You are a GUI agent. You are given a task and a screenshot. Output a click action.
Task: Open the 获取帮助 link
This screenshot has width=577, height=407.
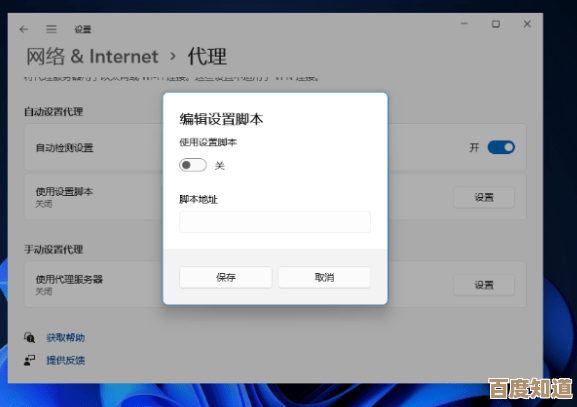point(66,337)
